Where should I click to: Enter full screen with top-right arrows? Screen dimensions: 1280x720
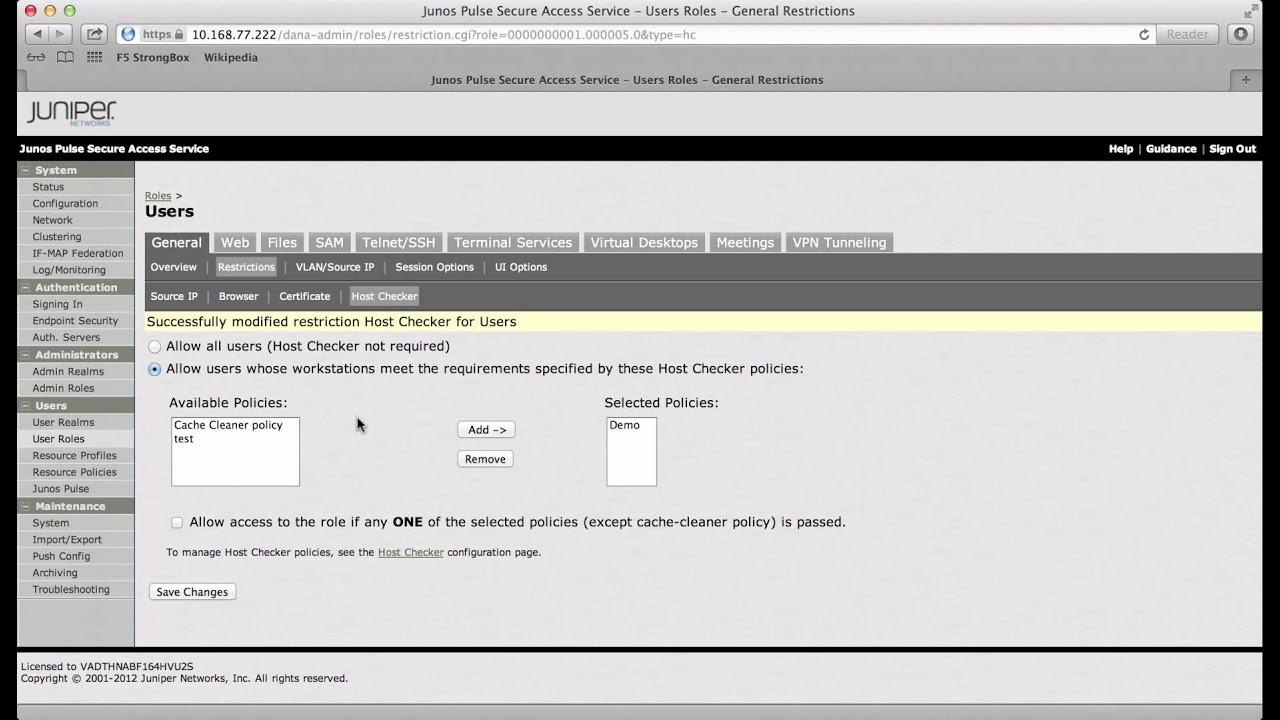point(1251,11)
